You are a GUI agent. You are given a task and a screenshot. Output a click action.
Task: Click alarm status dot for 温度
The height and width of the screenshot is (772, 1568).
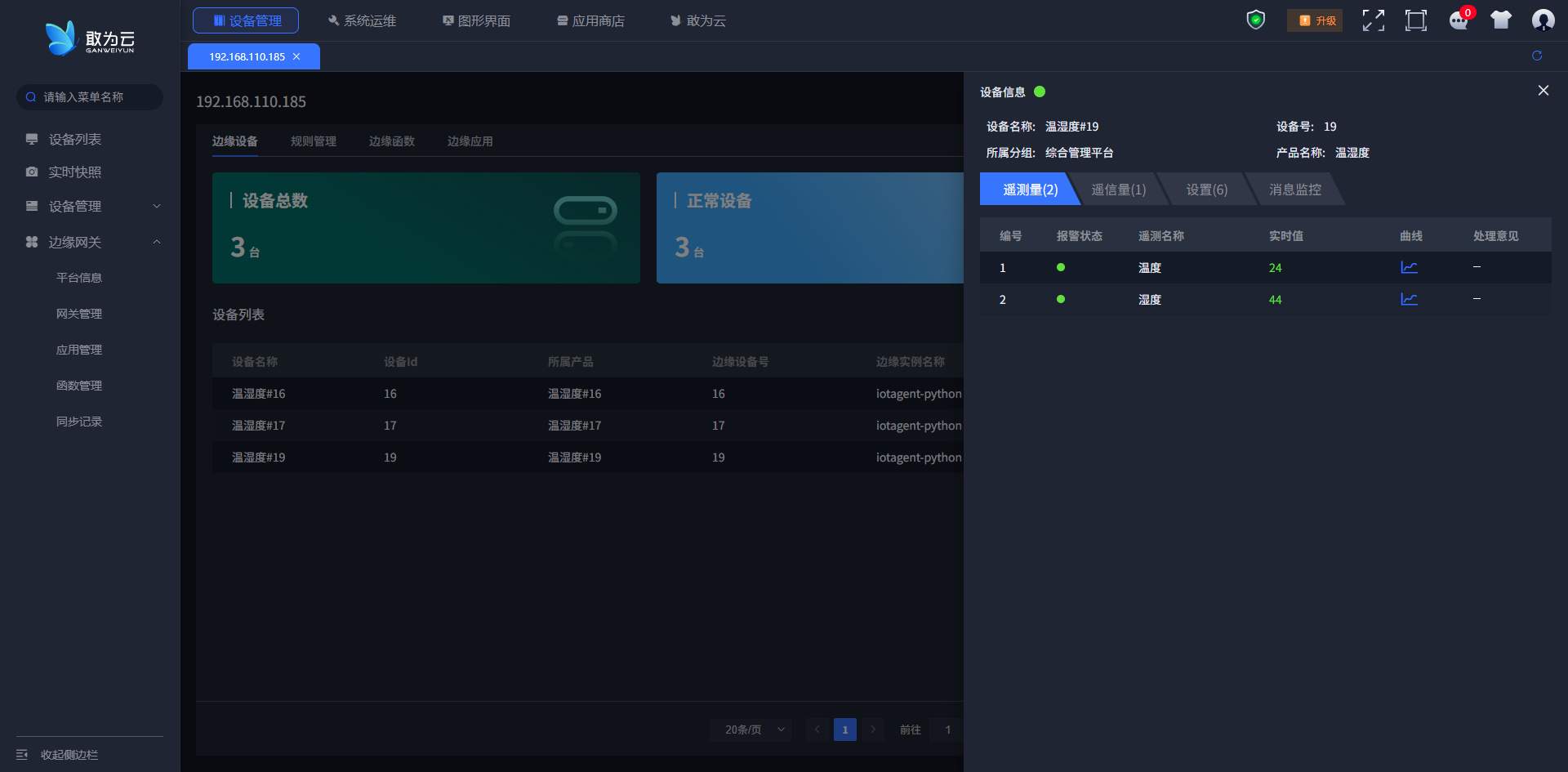1061,267
